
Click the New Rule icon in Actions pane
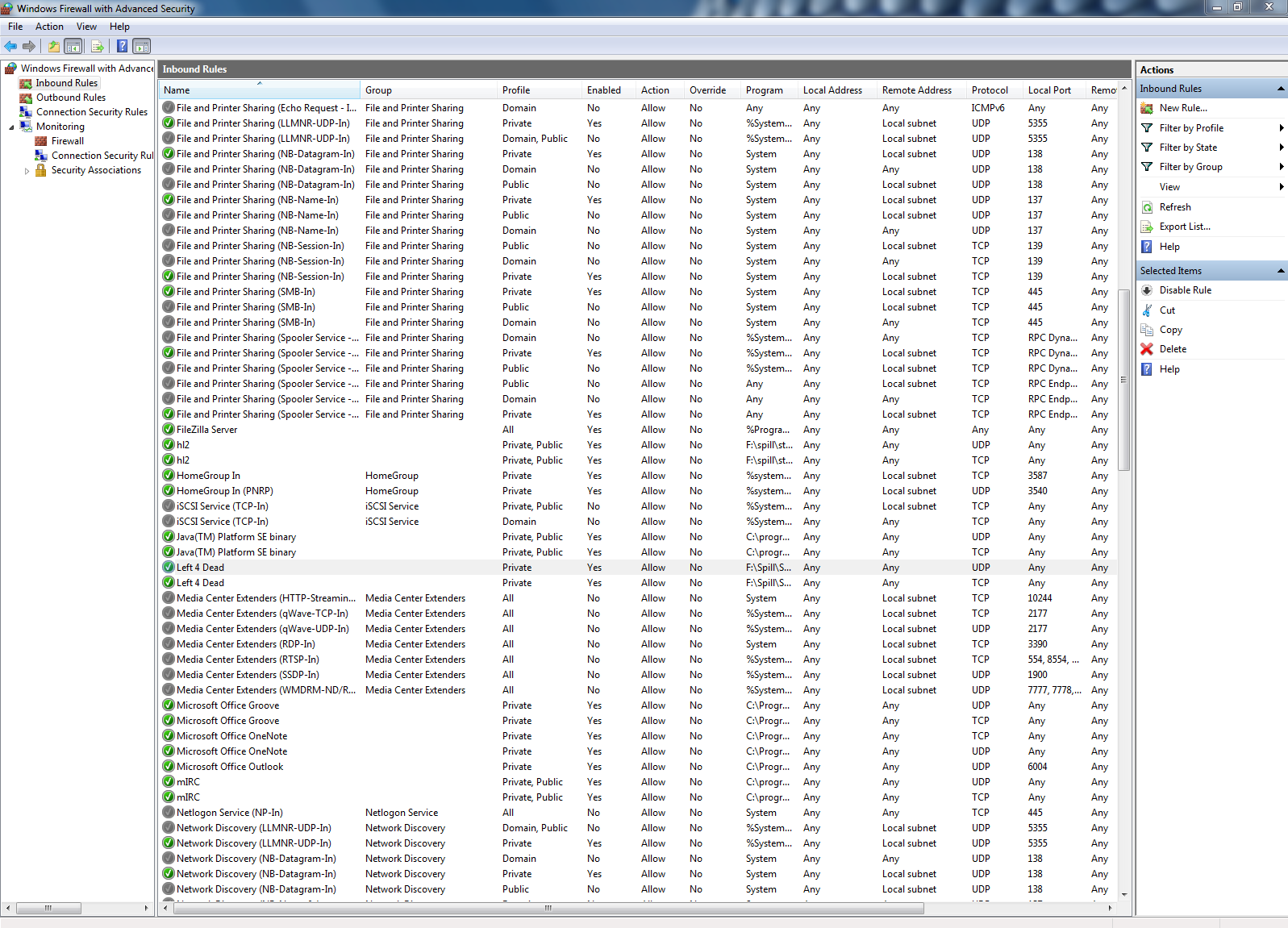(1147, 108)
